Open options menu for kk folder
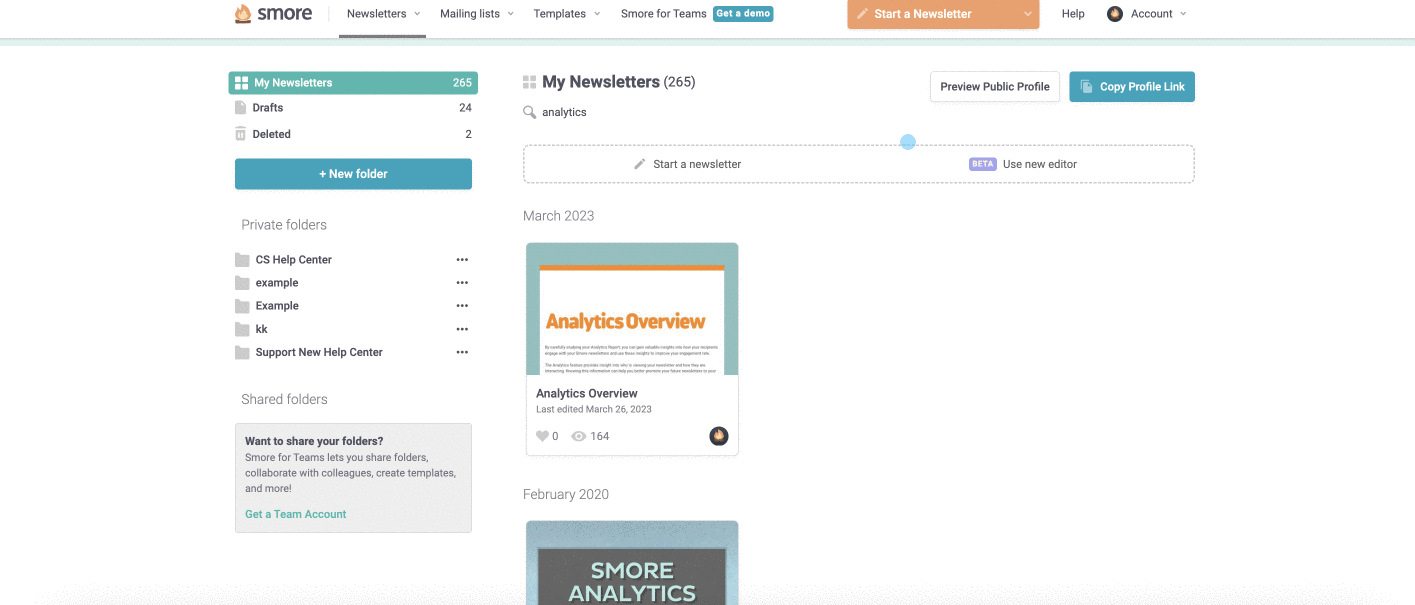1415x605 pixels. click(x=462, y=329)
